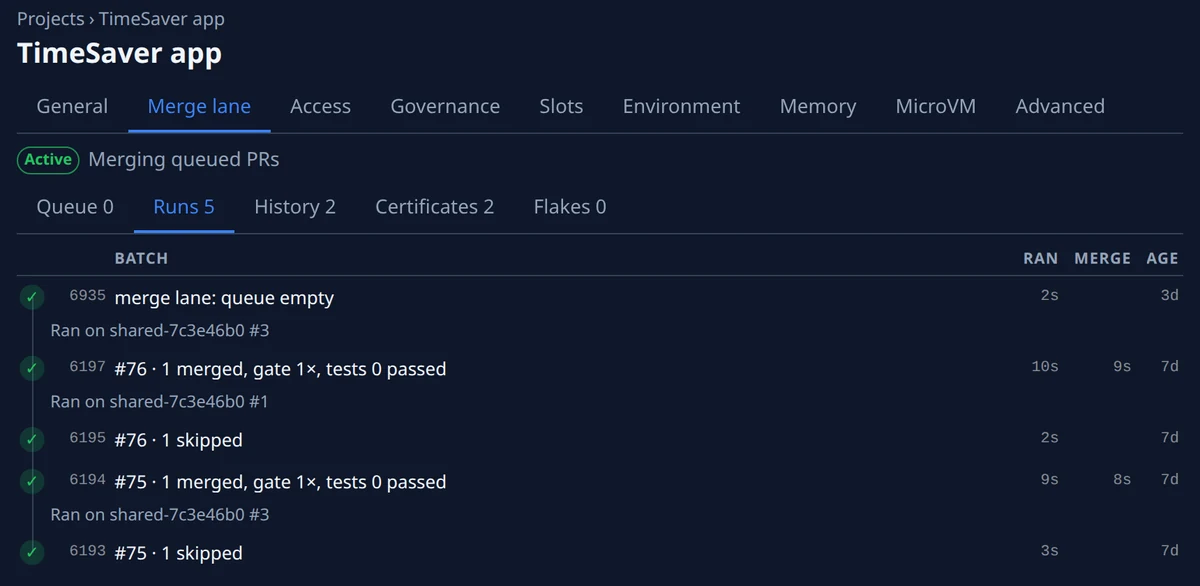This screenshot has width=1200, height=586.
Task: Click the 'TimeSaver app' page heading
Action: click(119, 54)
